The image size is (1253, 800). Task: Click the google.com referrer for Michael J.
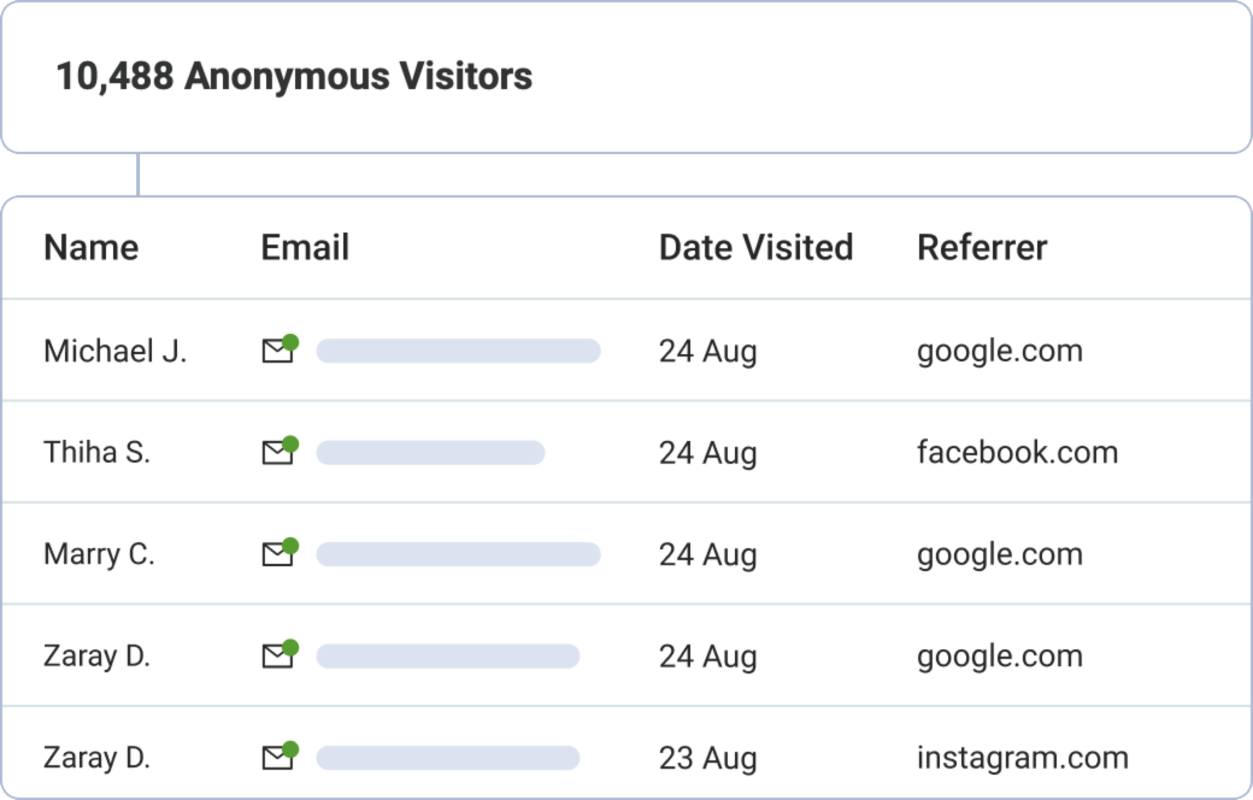pos(999,351)
